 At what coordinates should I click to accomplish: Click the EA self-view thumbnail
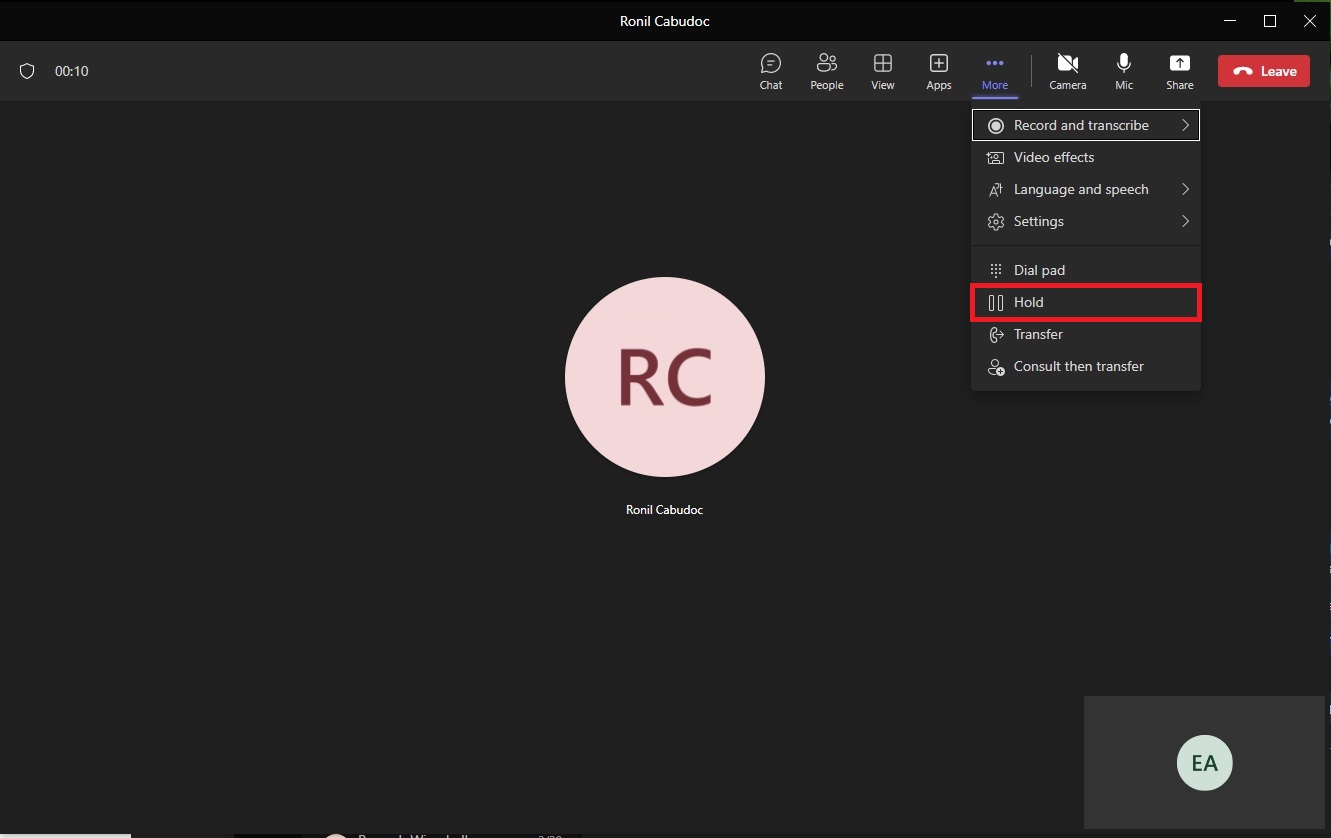point(1204,763)
